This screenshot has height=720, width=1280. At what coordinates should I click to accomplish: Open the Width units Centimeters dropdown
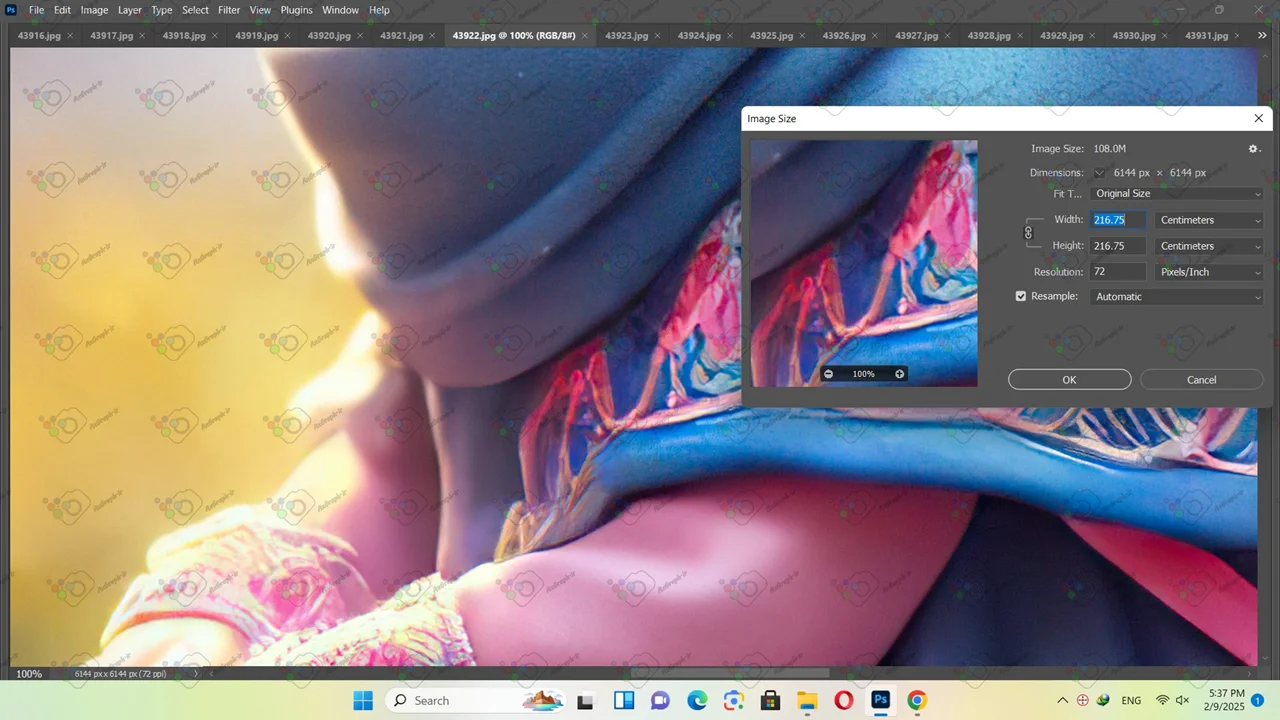pos(1209,220)
